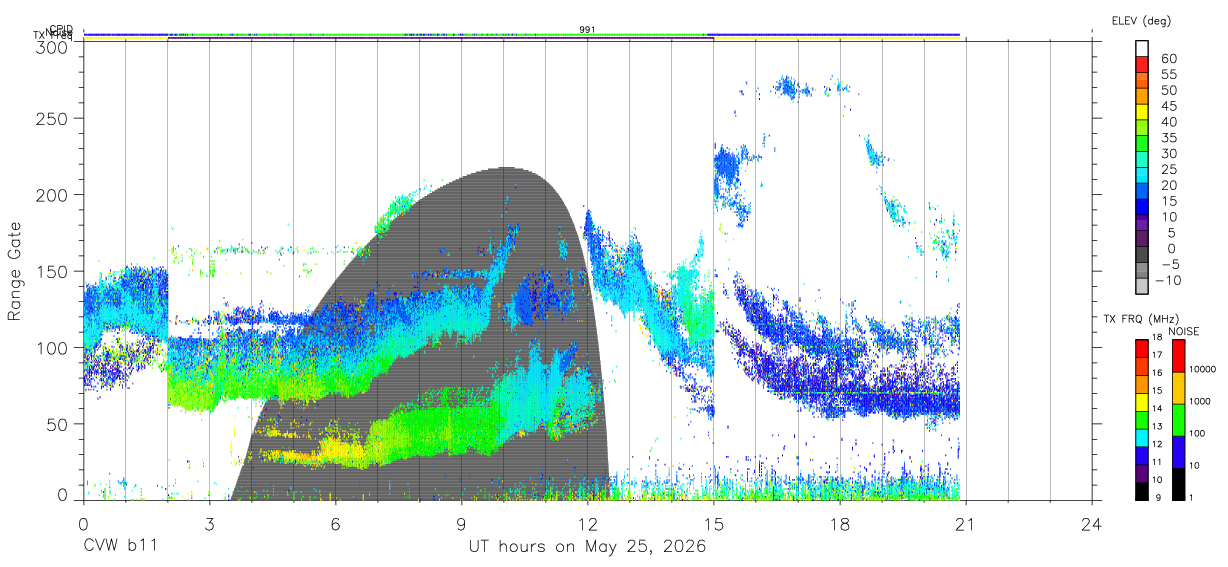
Task: Click x-axis tick label '15'
Action: (x=714, y=523)
